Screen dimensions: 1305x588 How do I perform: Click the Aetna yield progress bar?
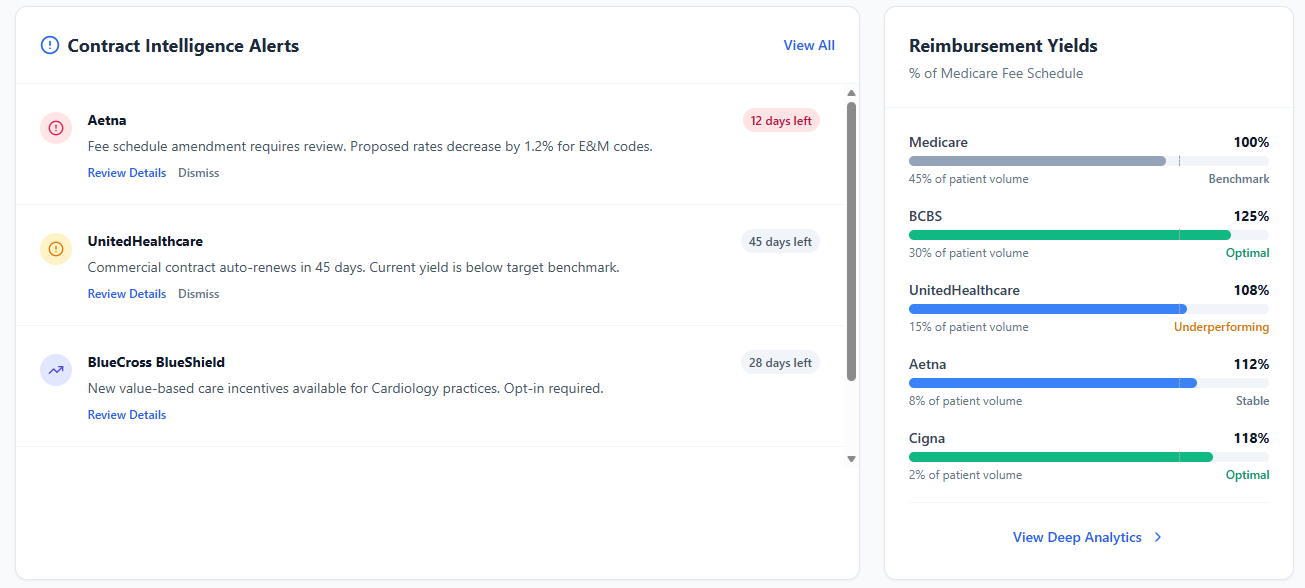click(1089, 383)
